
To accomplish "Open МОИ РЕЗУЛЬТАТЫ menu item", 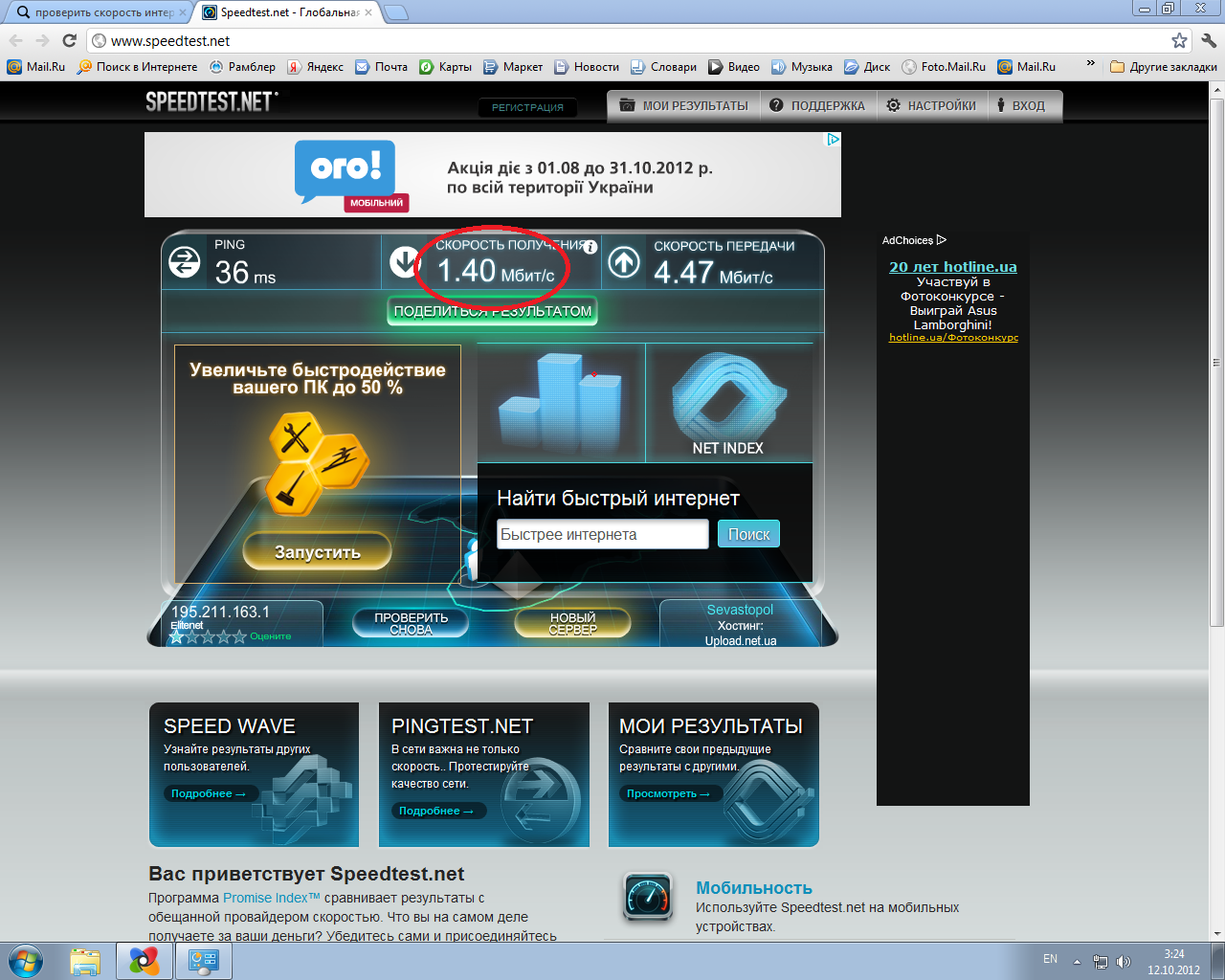I will pyautogui.click(x=683, y=105).
